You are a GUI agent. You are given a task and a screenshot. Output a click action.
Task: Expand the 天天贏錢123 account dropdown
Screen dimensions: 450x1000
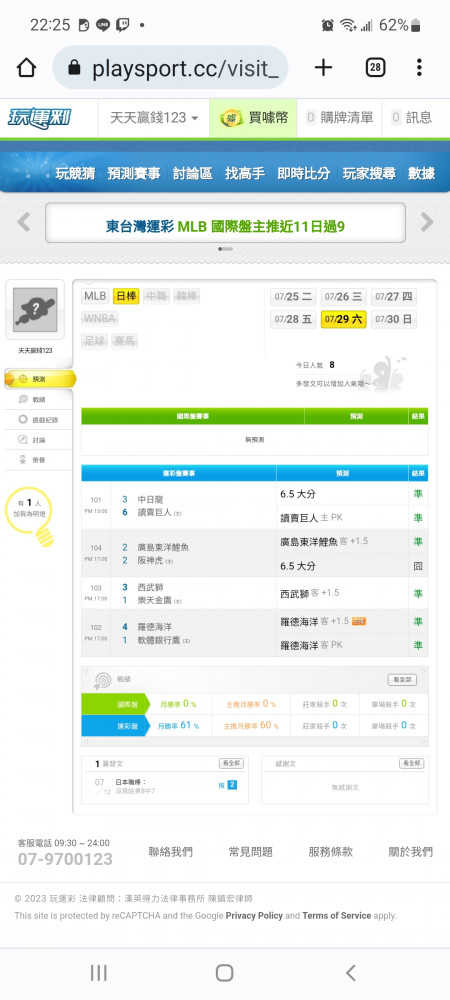pyautogui.click(x=153, y=118)
